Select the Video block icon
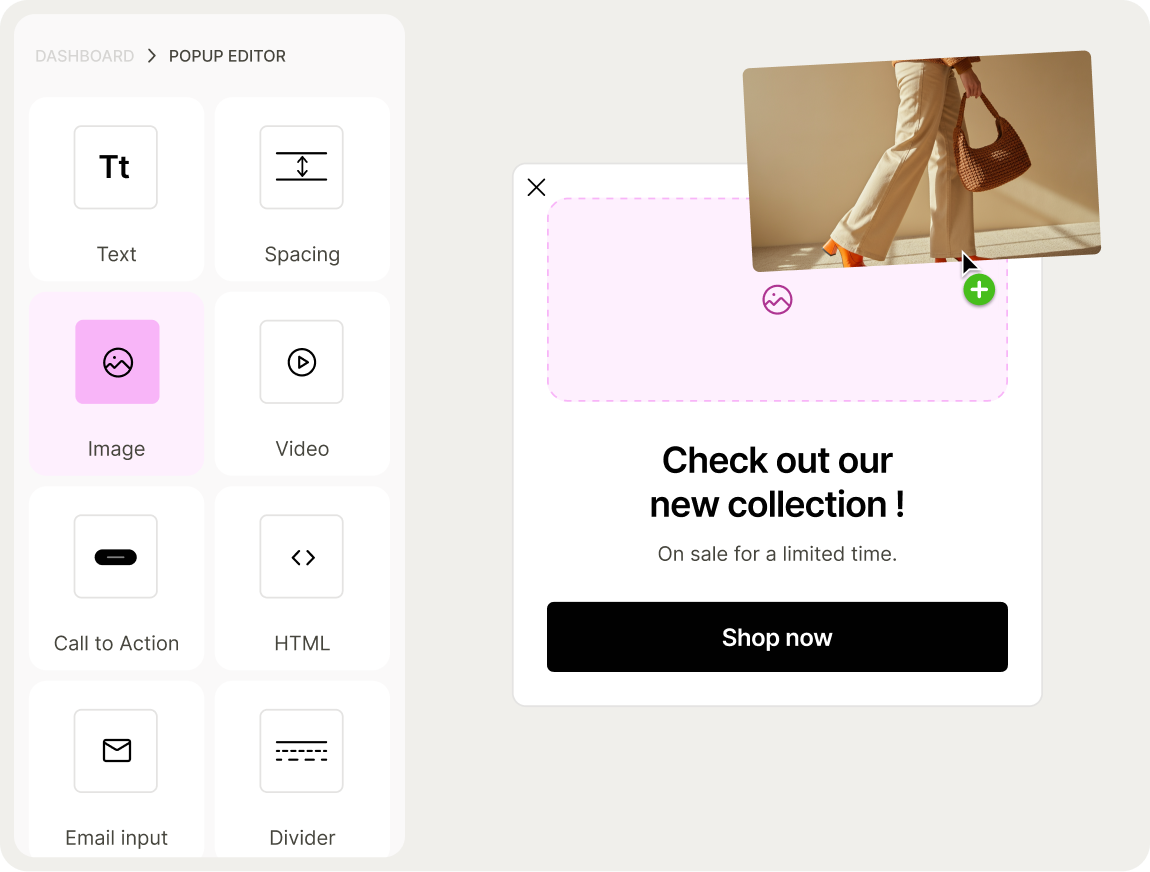The width and height of the screenshot is (1150, 872). (x=302, y=362)
